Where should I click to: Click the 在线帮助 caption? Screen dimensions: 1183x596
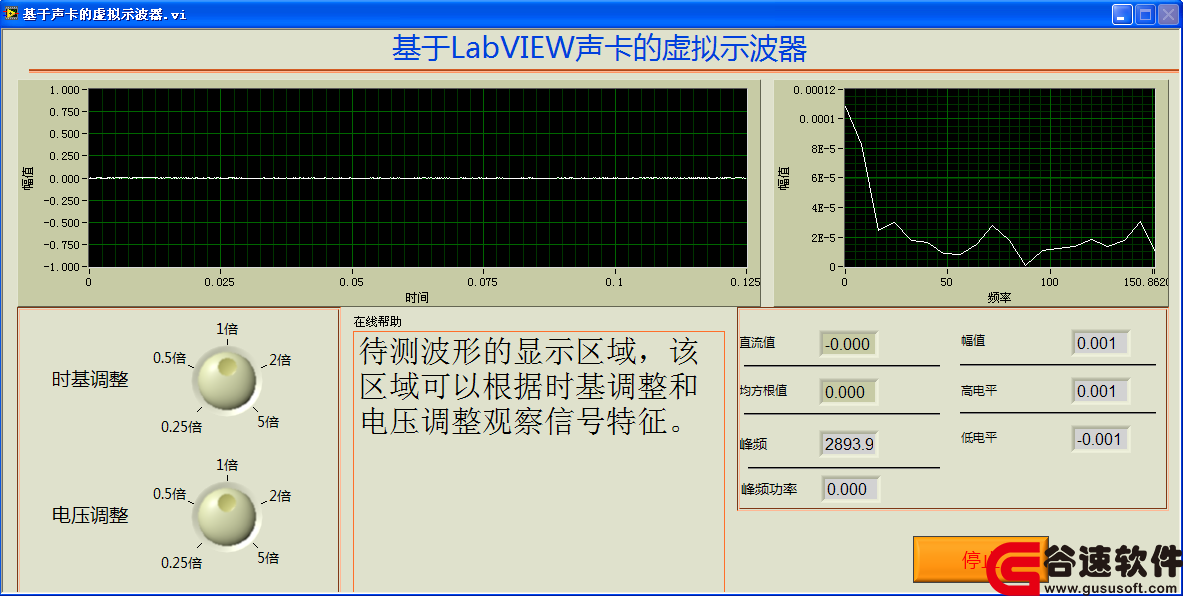(x=377, y=321)
